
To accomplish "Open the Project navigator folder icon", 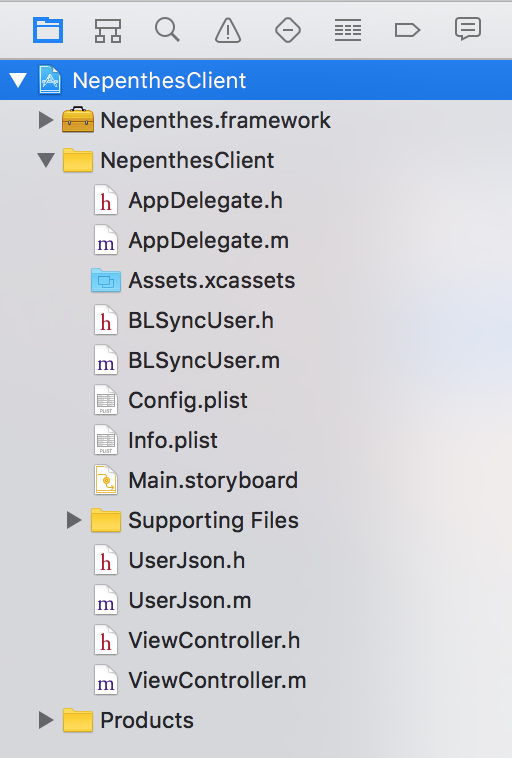I will (48, 30).
